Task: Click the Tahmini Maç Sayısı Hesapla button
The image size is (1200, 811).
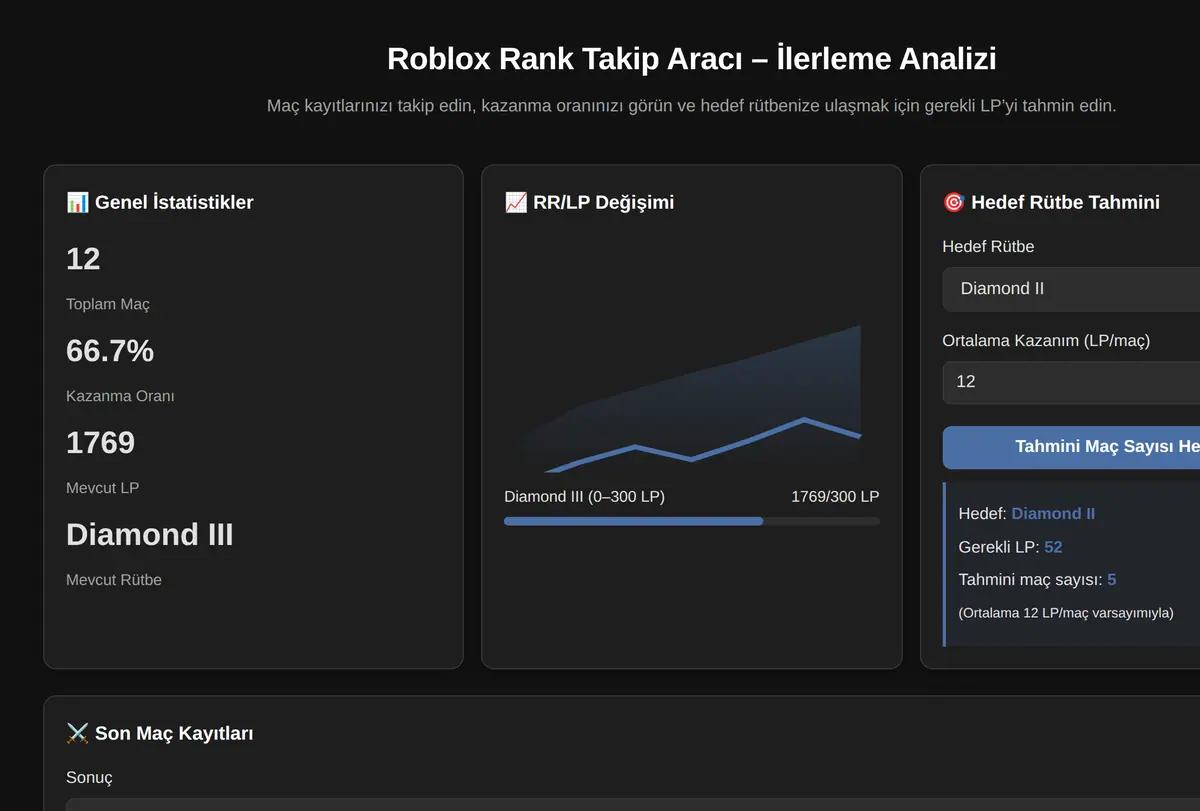Action: [x=1071, y=447]
